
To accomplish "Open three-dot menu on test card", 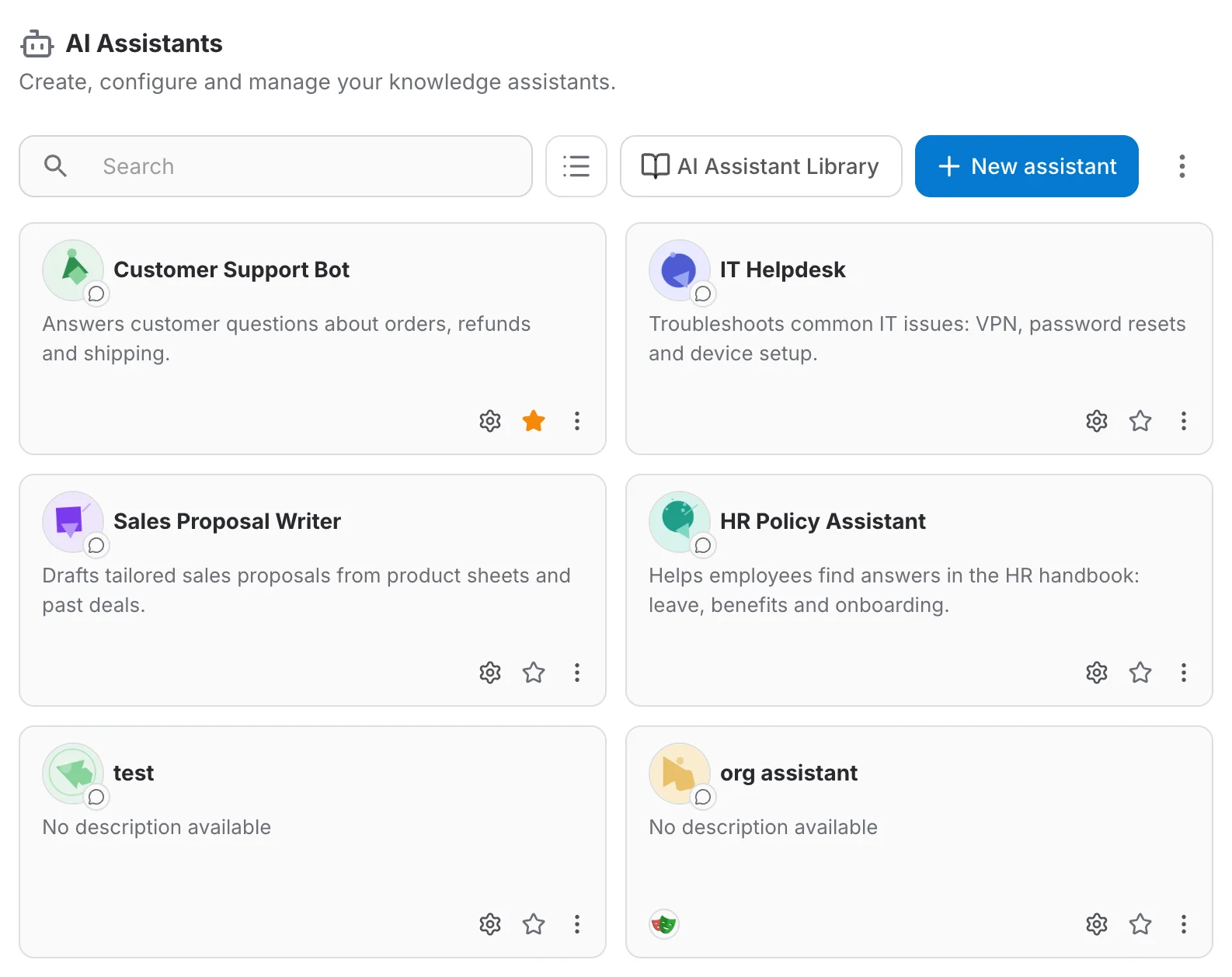I will (x=577, y=924).
